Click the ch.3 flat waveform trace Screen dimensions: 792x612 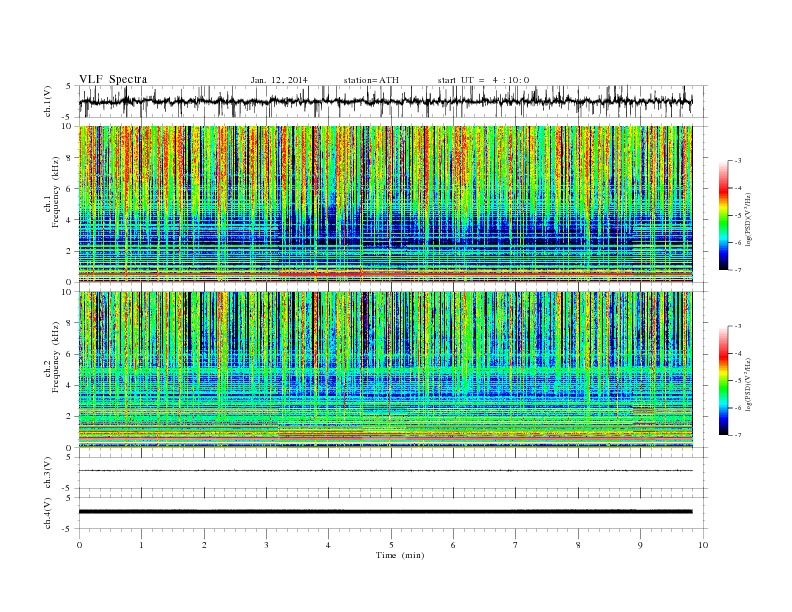[385, 471]
